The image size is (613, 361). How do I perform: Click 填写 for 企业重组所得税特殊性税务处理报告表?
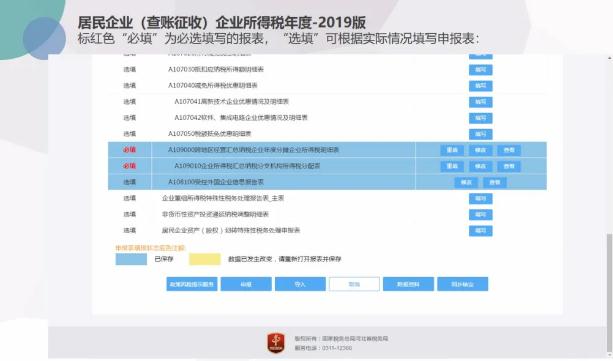[480, 199]
